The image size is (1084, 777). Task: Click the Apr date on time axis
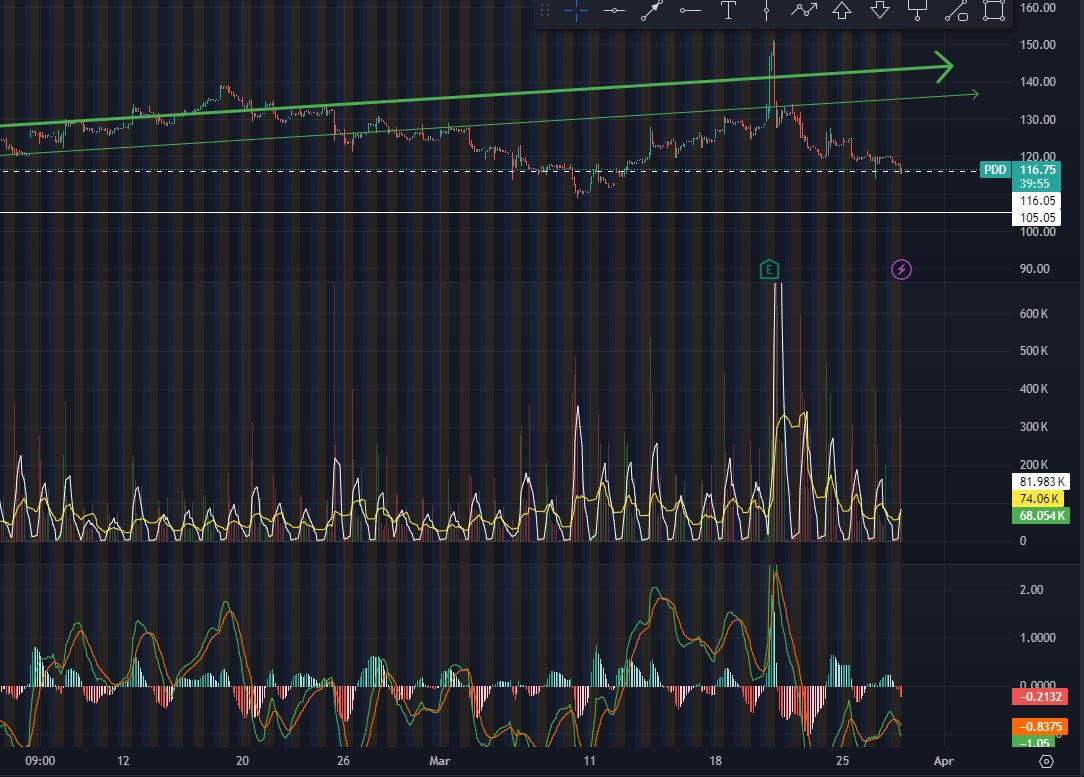click(944, 761)
